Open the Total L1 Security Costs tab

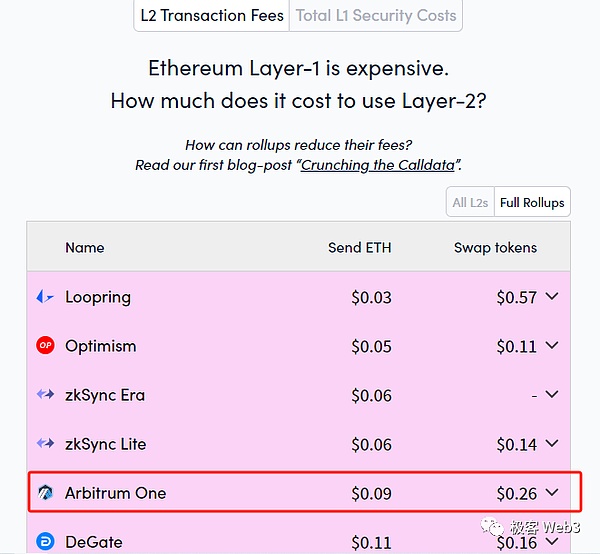376,15
